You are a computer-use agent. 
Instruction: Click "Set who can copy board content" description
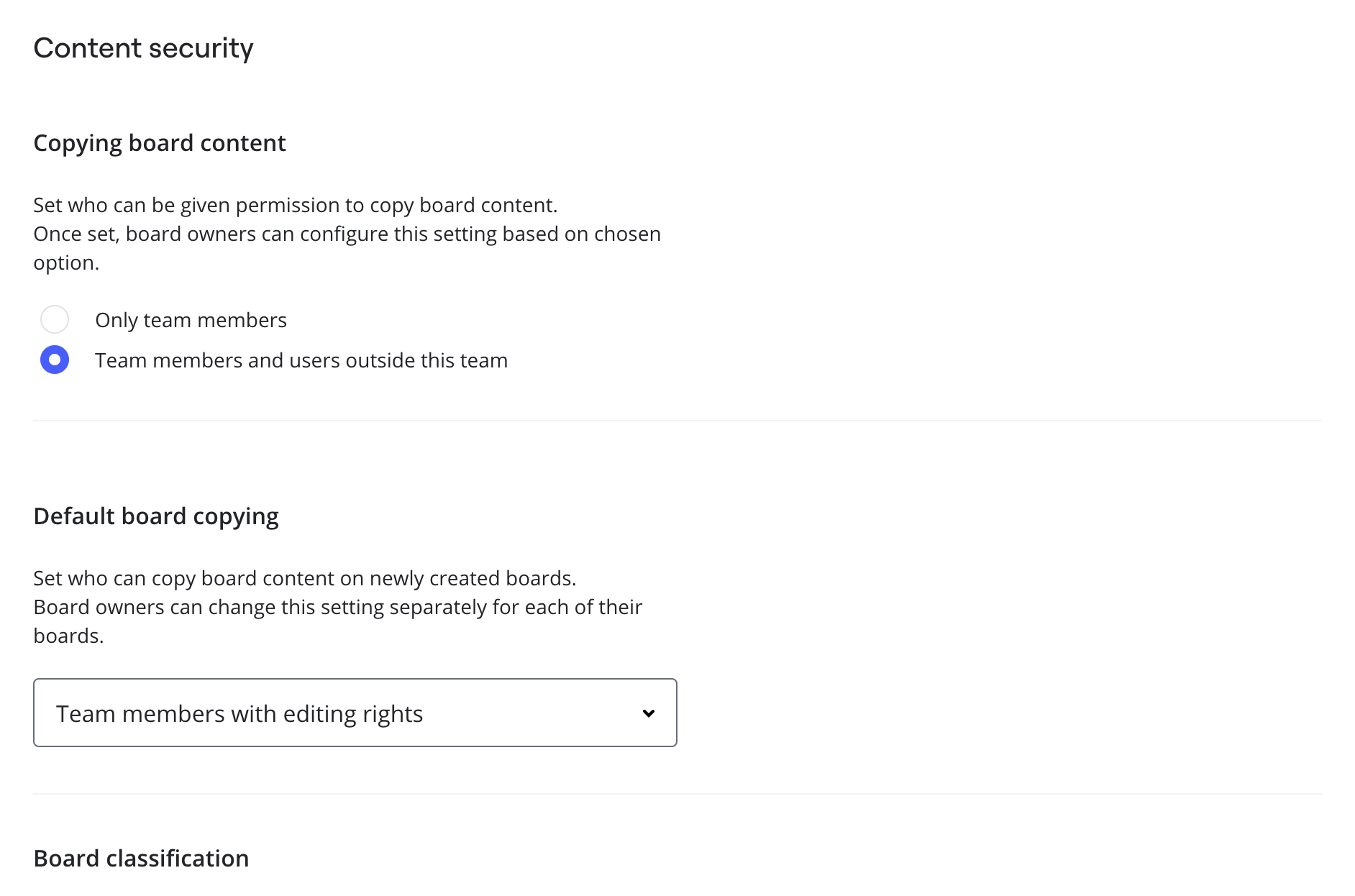[x=304, y=578]
